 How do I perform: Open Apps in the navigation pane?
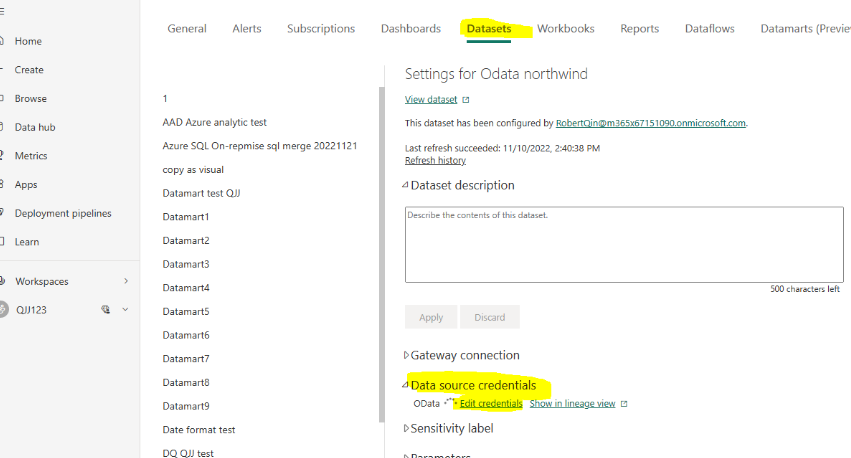(26, 185)
